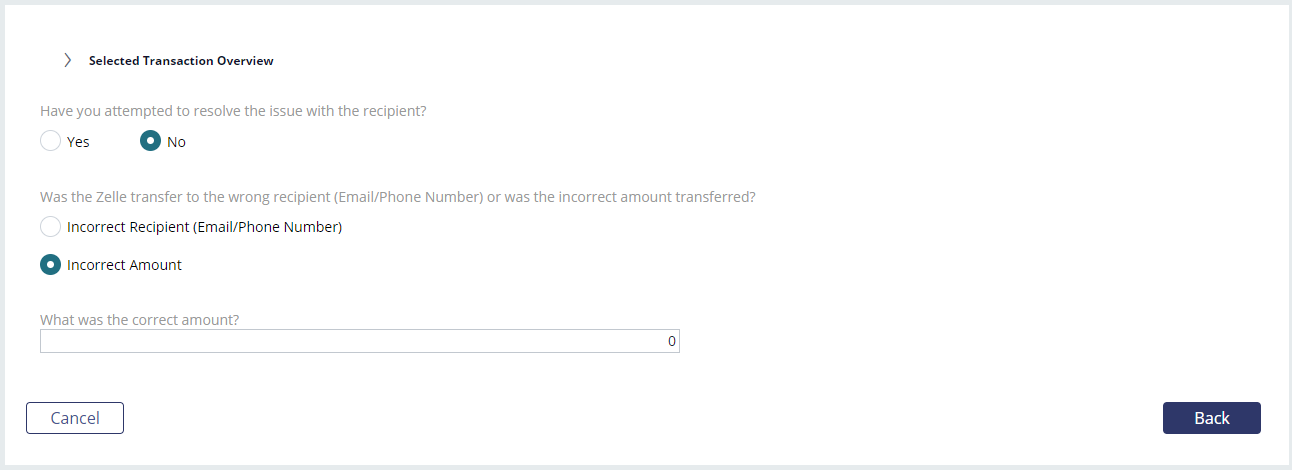Go to previous step with Back button
The width and height of the screenshot is (1292, 470).
(x=1212, y=418)
